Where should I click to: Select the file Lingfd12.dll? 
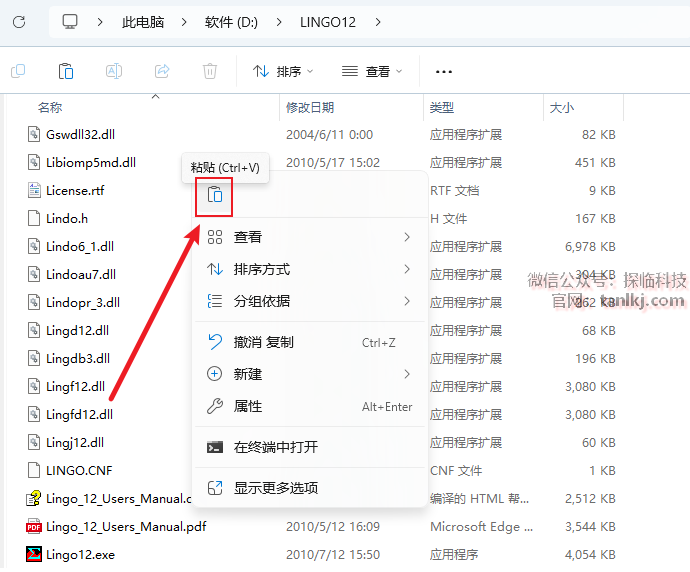pyautogui.click(x=80, y=414)
